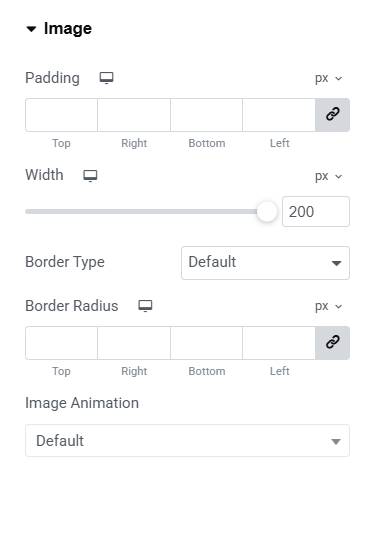Click the Width slider handle
Viewport: 373px width, 540px height.
(267, 211)
